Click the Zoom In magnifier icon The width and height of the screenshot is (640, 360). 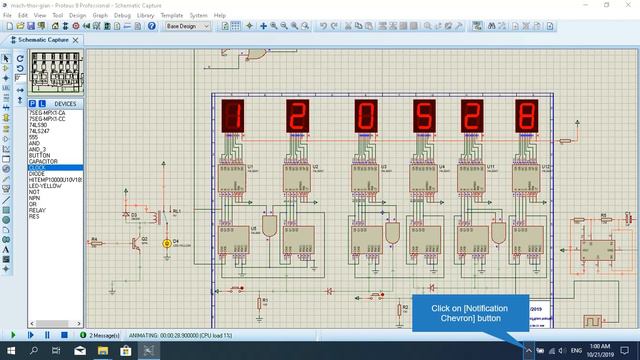point(273,26)
